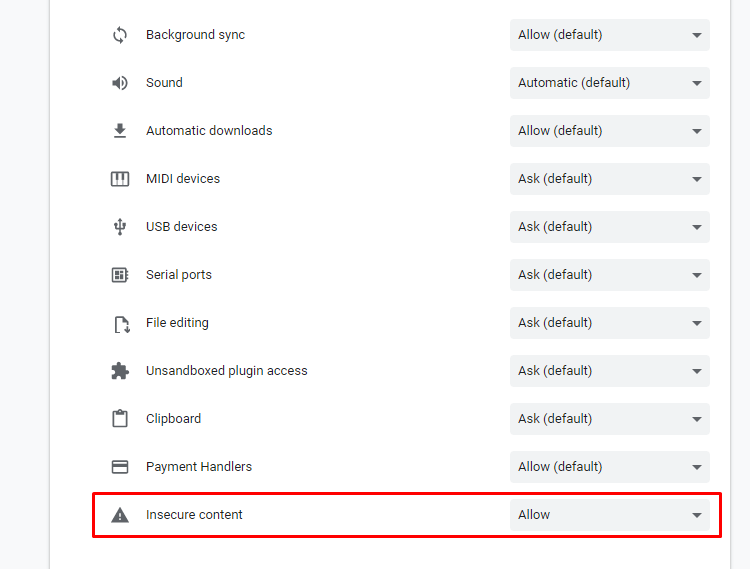Click the Sound speaker icon
Screen dimensions: 750x569
pyautogui.click(x=120, y=83)
